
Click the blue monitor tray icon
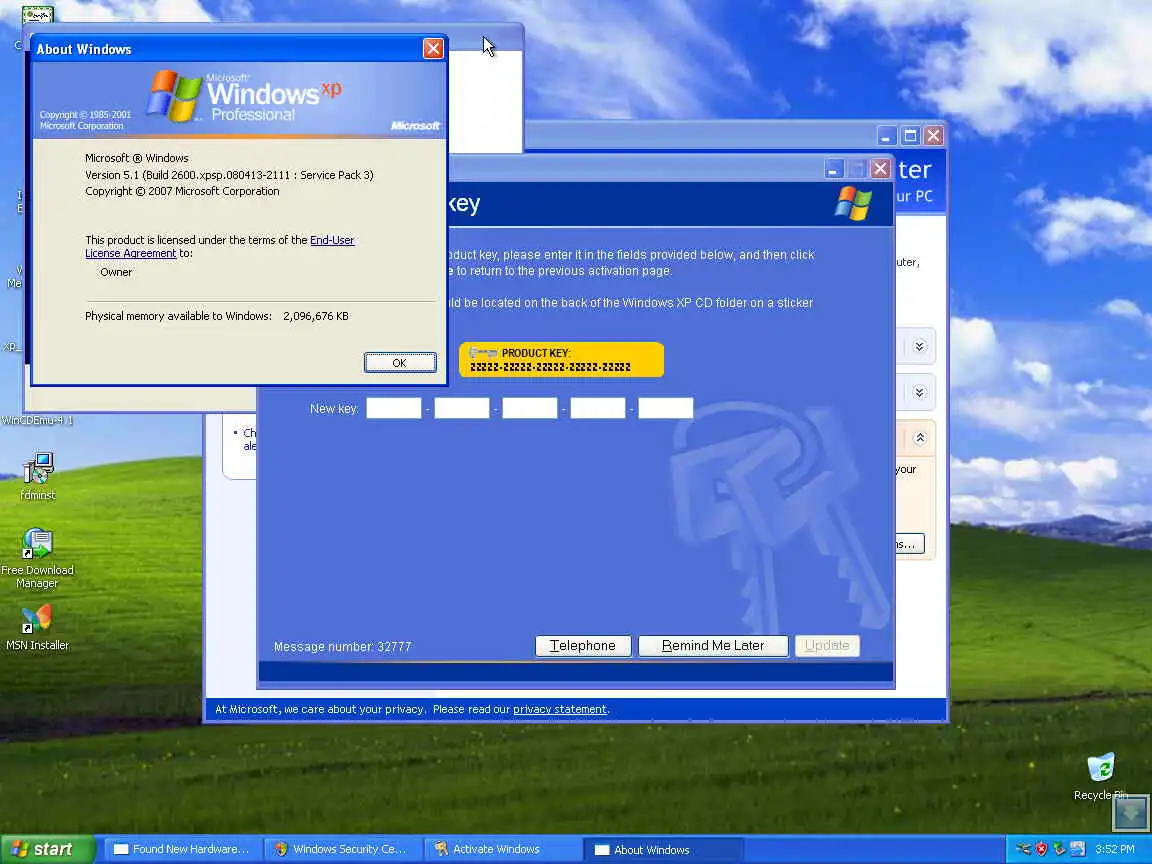click(x=1078, y=849)
